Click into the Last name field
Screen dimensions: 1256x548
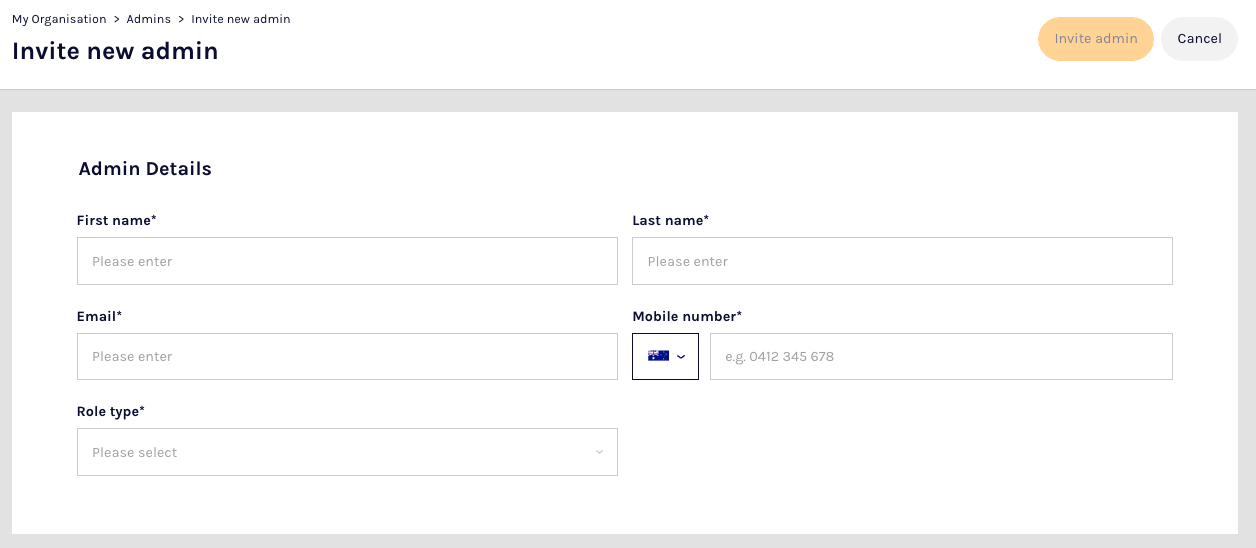(x=902, y=261)
